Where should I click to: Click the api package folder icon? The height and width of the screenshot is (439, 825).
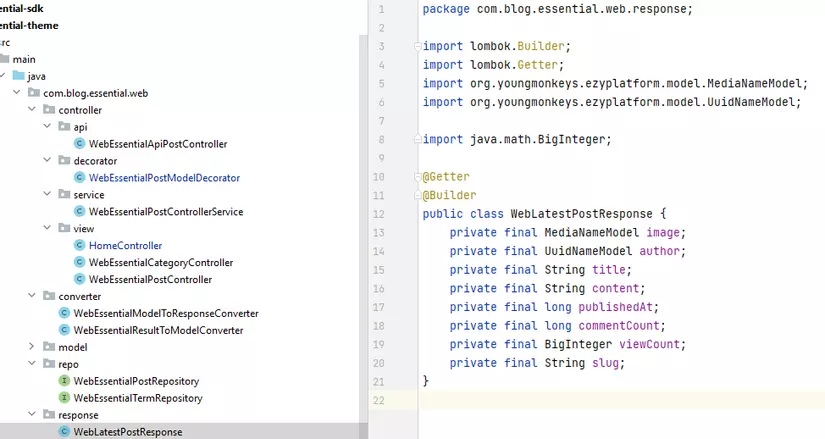[64, 126]
